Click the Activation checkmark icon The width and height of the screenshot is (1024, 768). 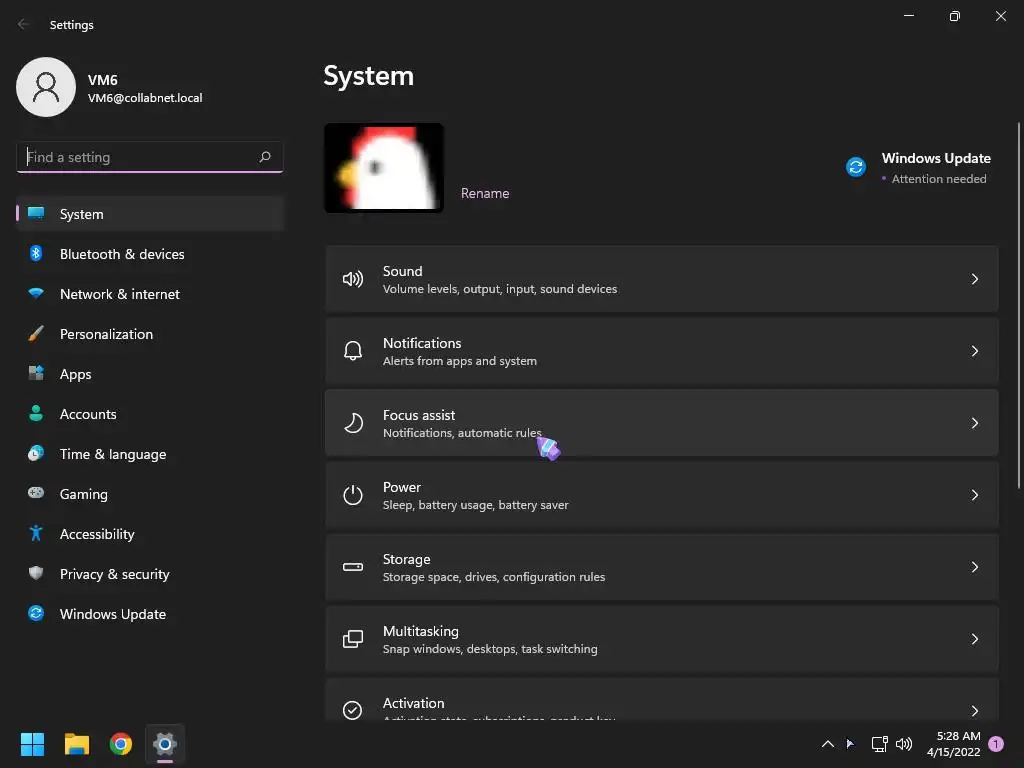point(353,710)
